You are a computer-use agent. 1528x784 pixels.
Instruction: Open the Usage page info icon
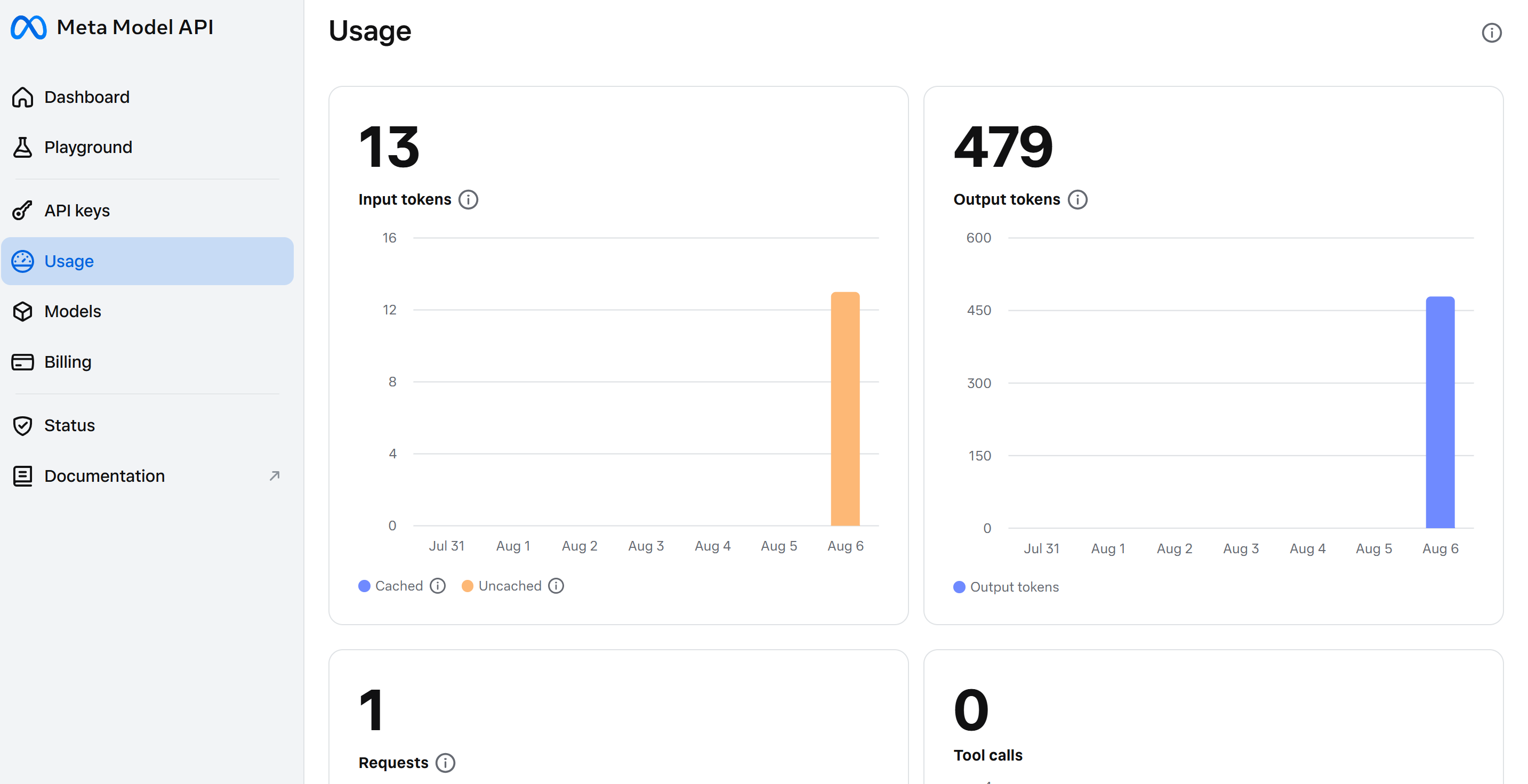[x=1491, y=33]
